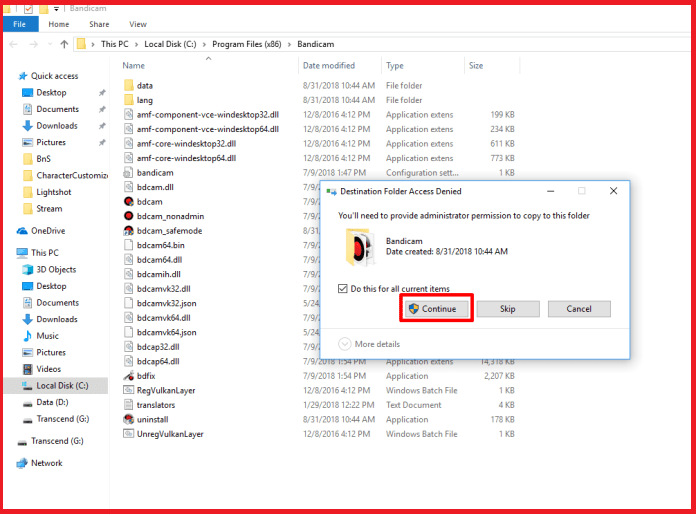Viewport: 696px width, 515px height.
Task: Sort by Date modified column header
Action: click(329, 65)
